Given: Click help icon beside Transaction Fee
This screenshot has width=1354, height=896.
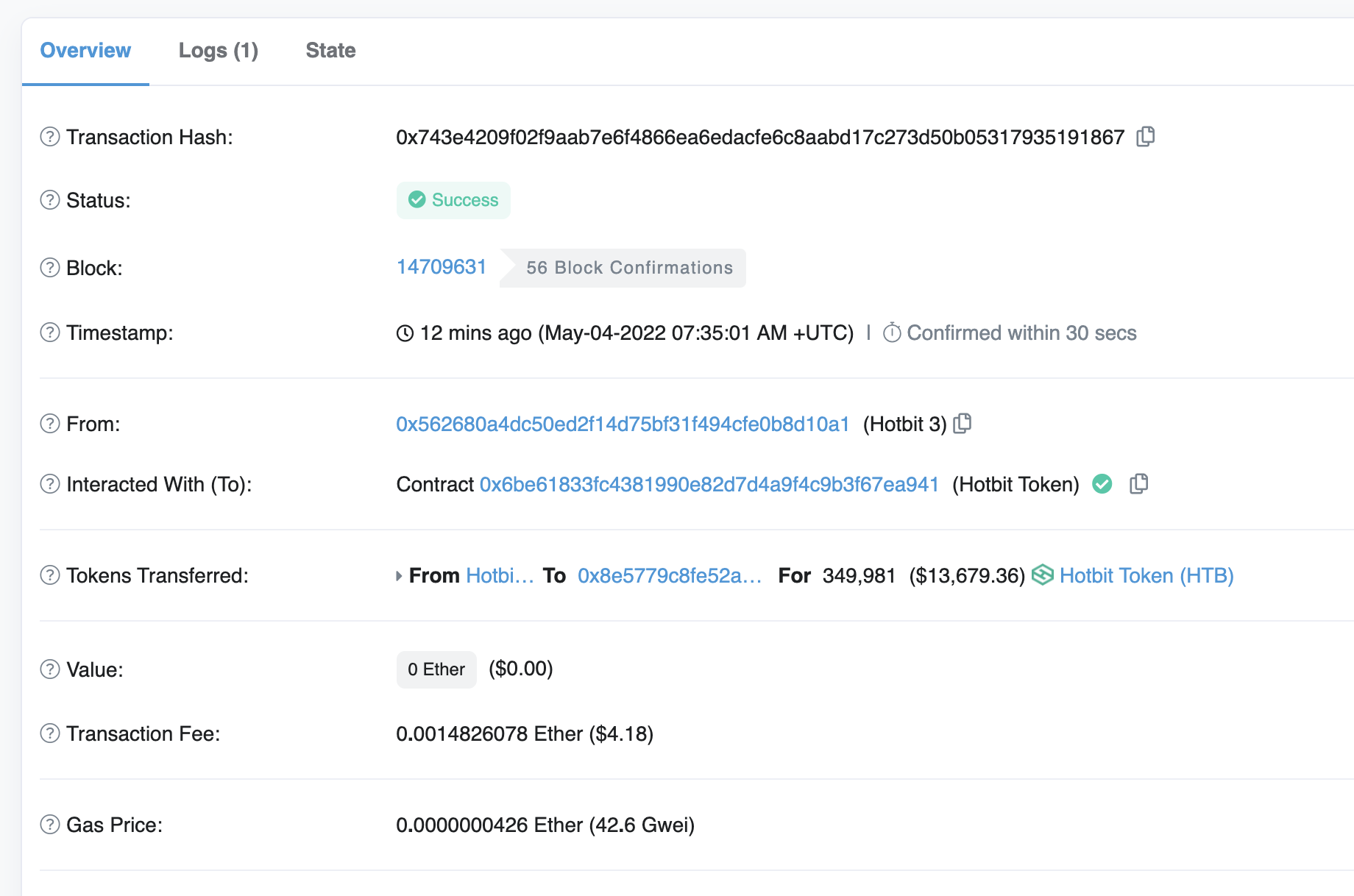Looking at the screenshot, I should point(50,733).
